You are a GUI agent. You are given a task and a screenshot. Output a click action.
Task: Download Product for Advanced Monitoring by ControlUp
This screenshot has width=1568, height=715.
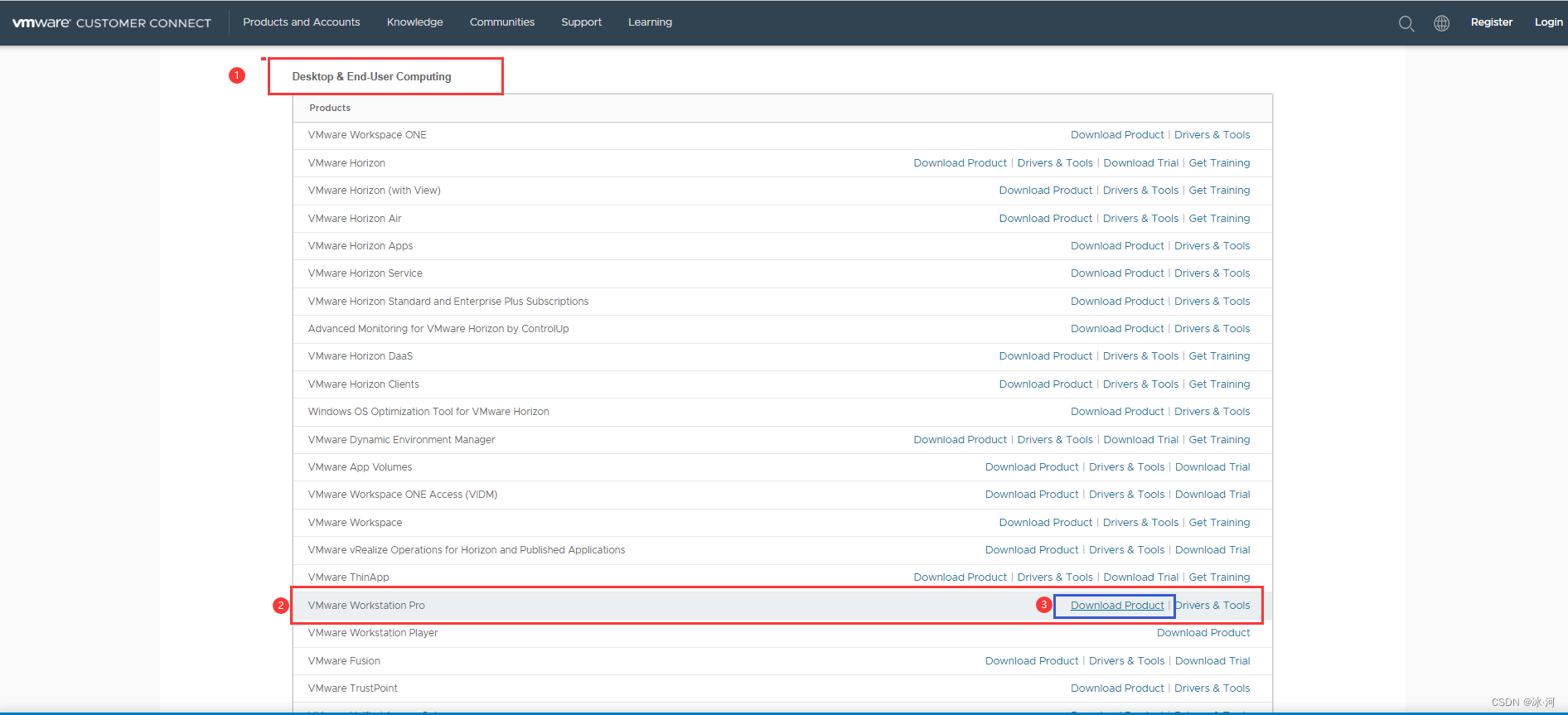click(x=1117, y=329)
